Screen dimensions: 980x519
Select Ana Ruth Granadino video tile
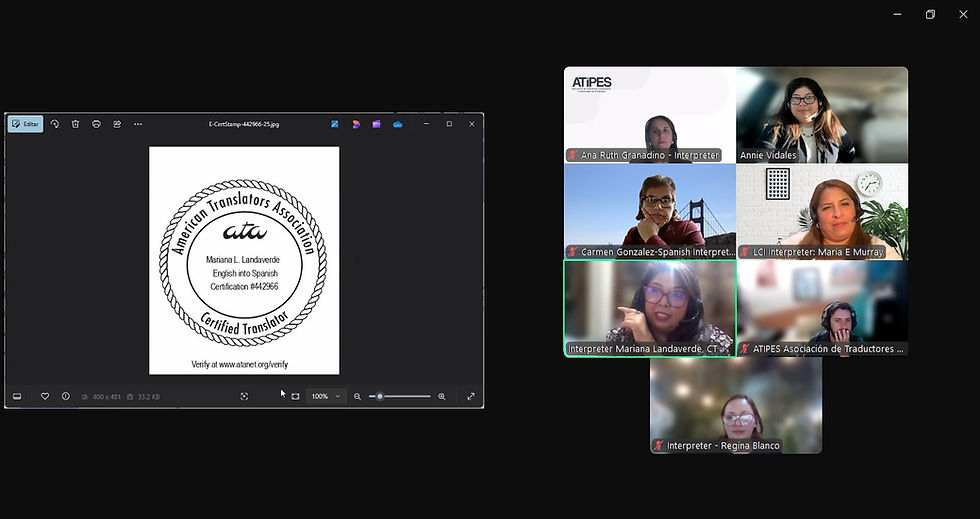pyautogui.click(x=650, y=115)
